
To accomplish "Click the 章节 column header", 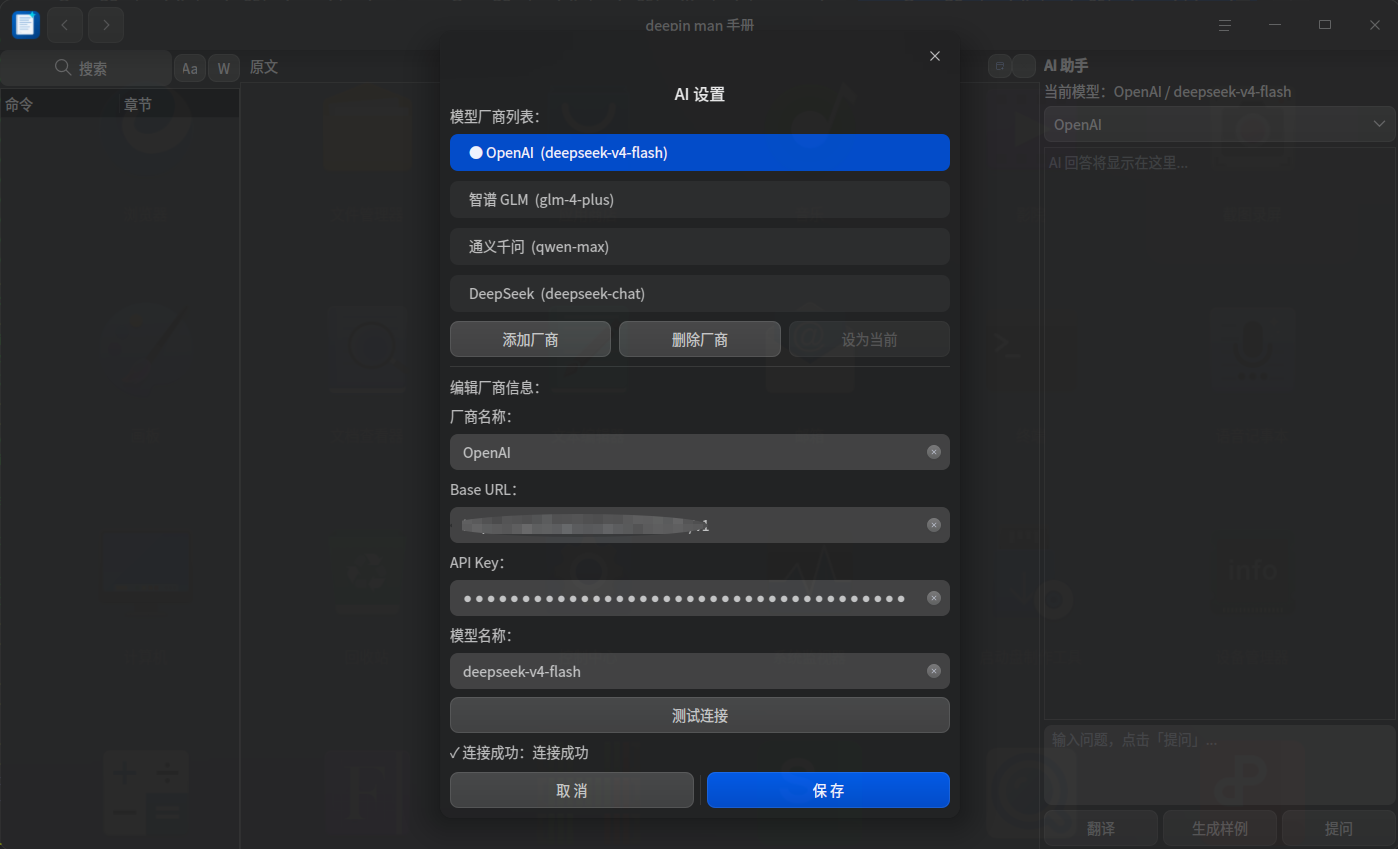I will click(x=179, y=104).
